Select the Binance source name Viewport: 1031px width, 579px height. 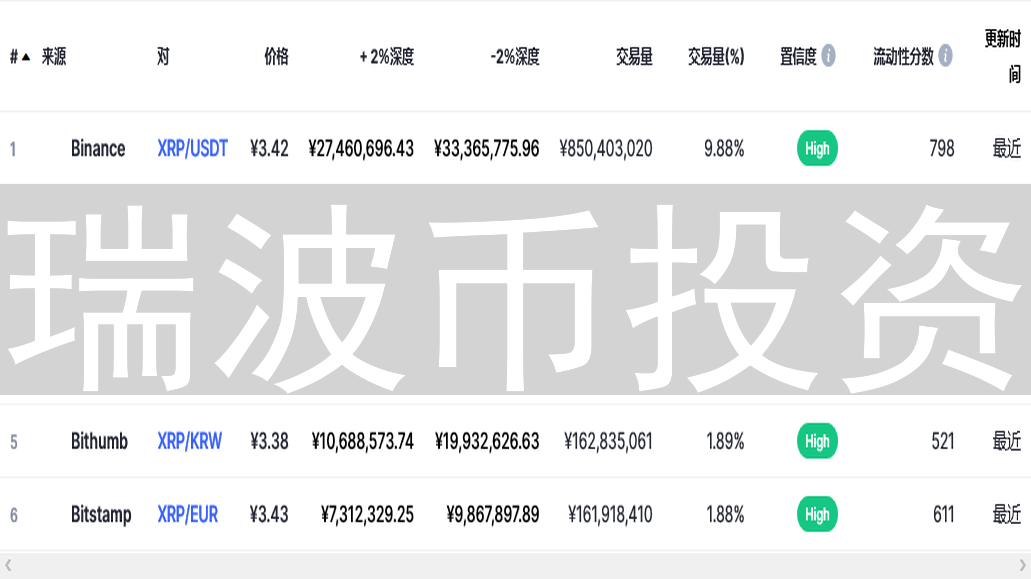tap(98, 149)
